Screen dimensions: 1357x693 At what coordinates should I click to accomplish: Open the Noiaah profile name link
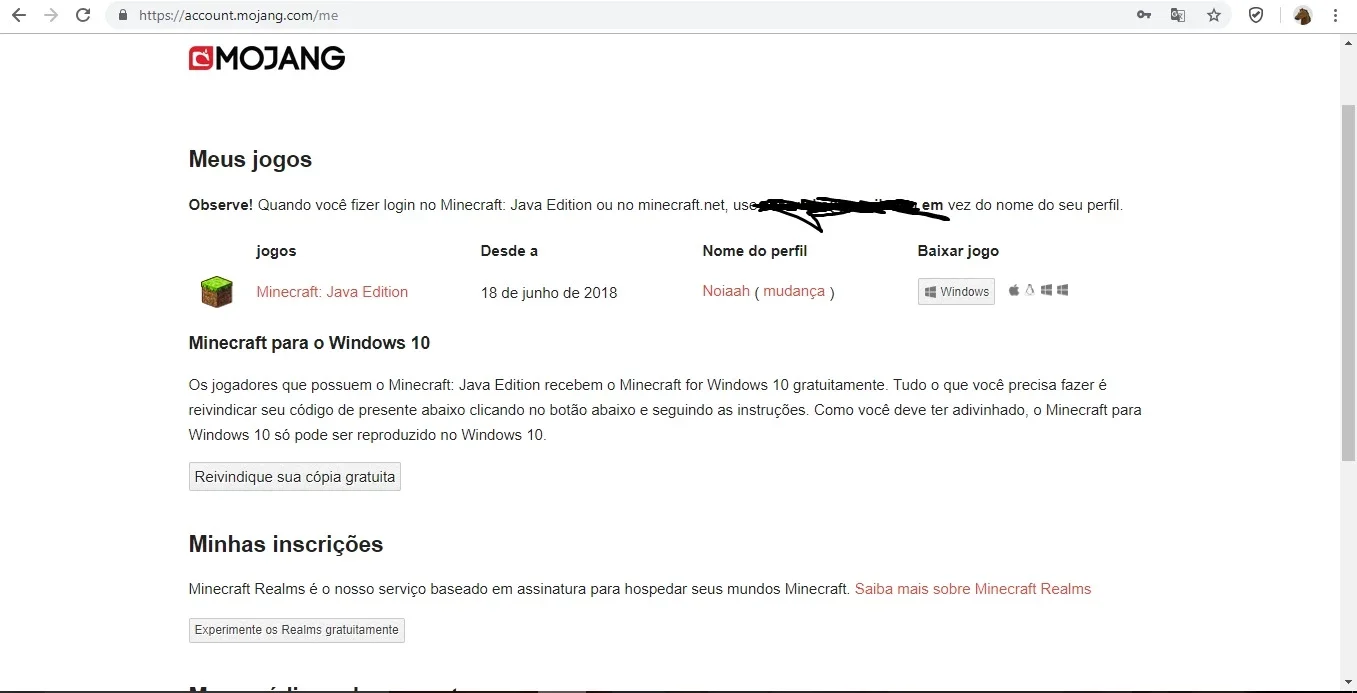coord(726,291)
